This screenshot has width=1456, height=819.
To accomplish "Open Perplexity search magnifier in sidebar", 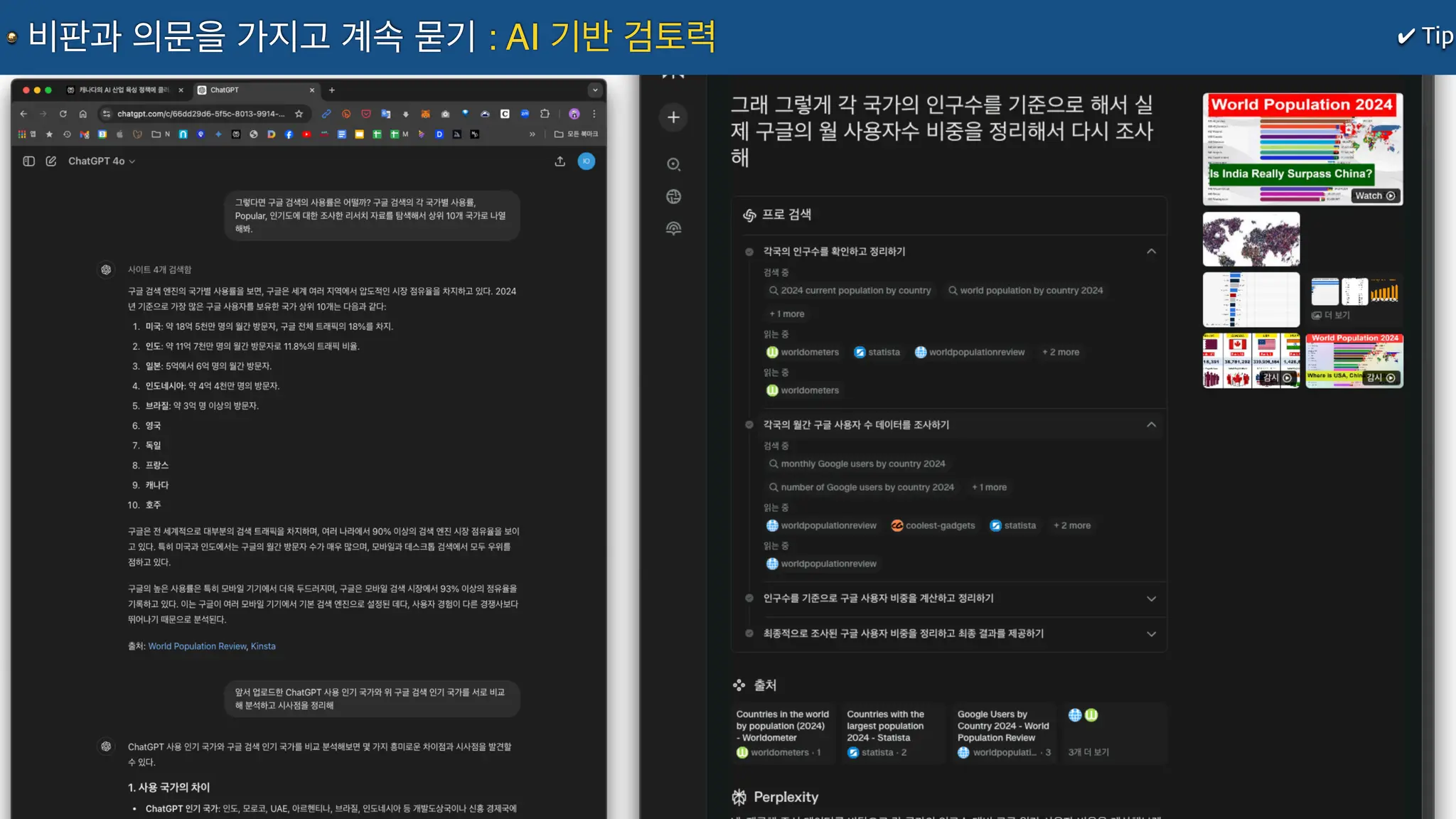I will pyautogui.click(x=673, y=164).
